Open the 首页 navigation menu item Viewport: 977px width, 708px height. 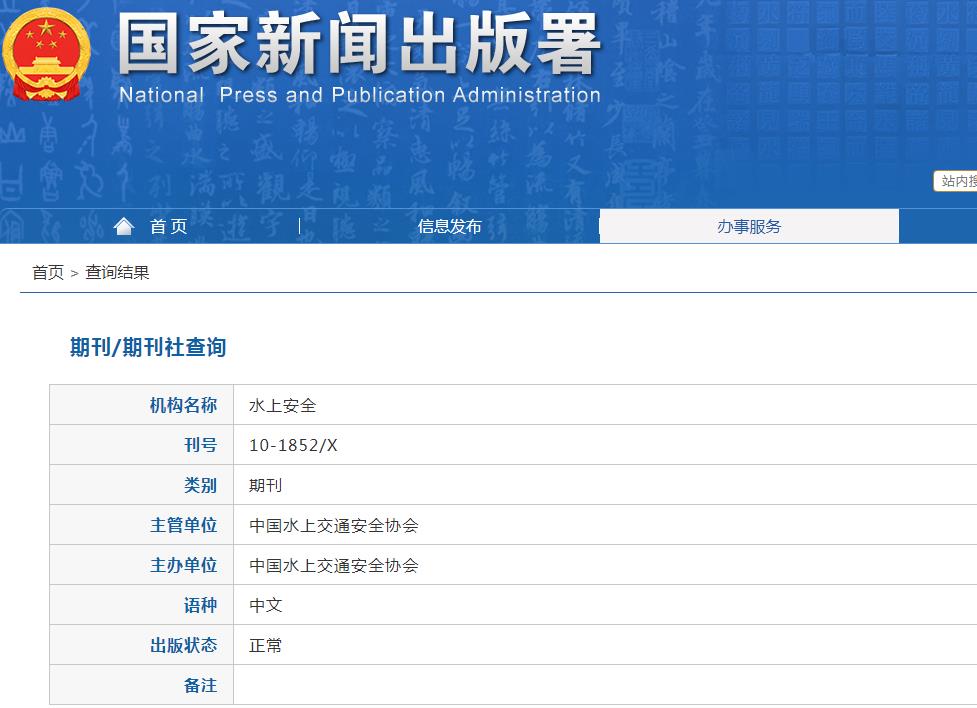168,227
